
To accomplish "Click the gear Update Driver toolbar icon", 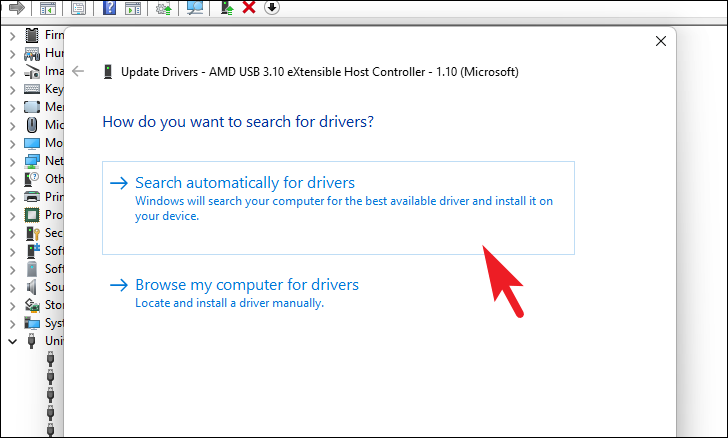I will pos(163,8).
